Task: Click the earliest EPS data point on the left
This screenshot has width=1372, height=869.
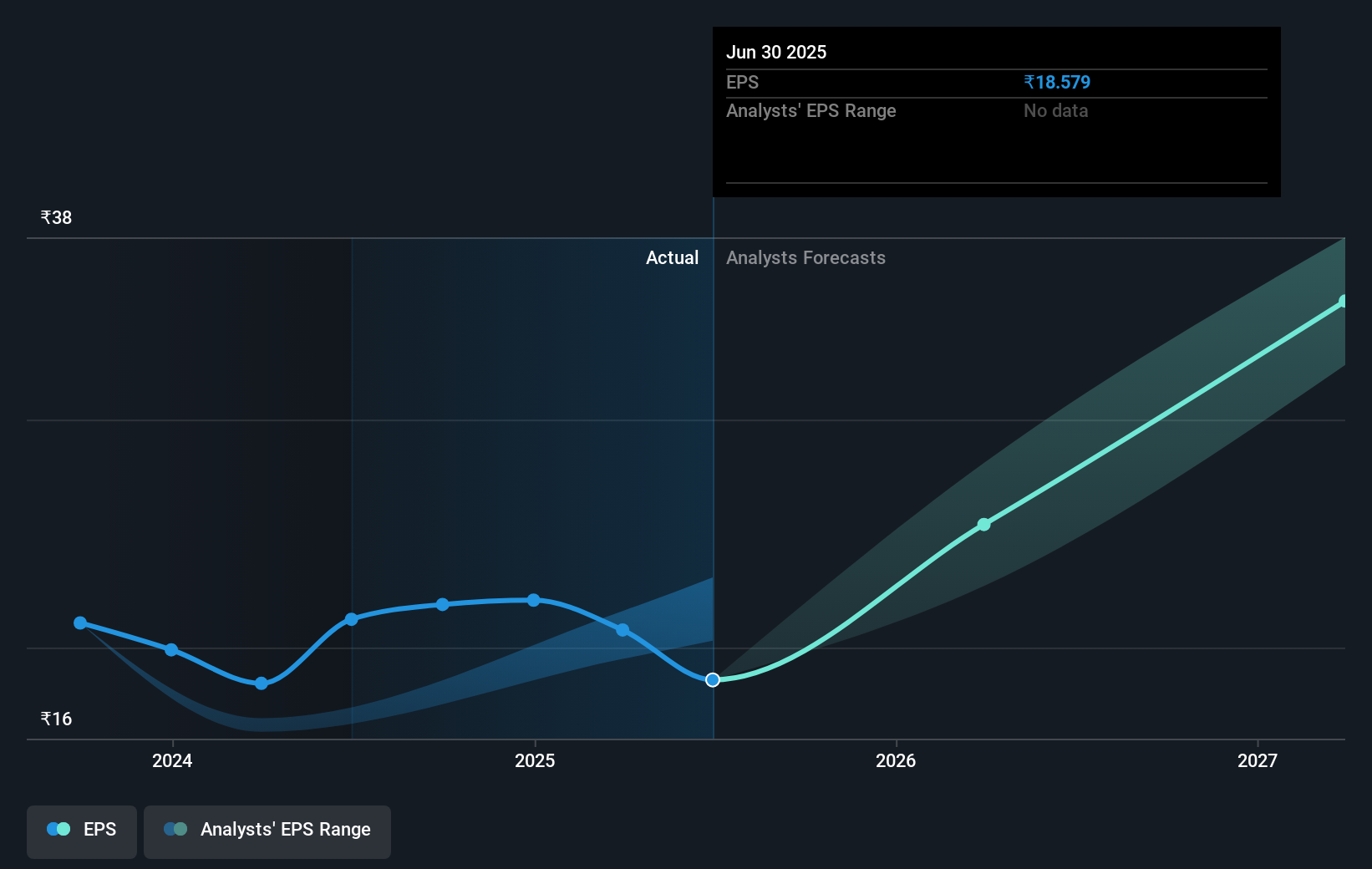Action: pyautogui.click(x=80, y=623)
